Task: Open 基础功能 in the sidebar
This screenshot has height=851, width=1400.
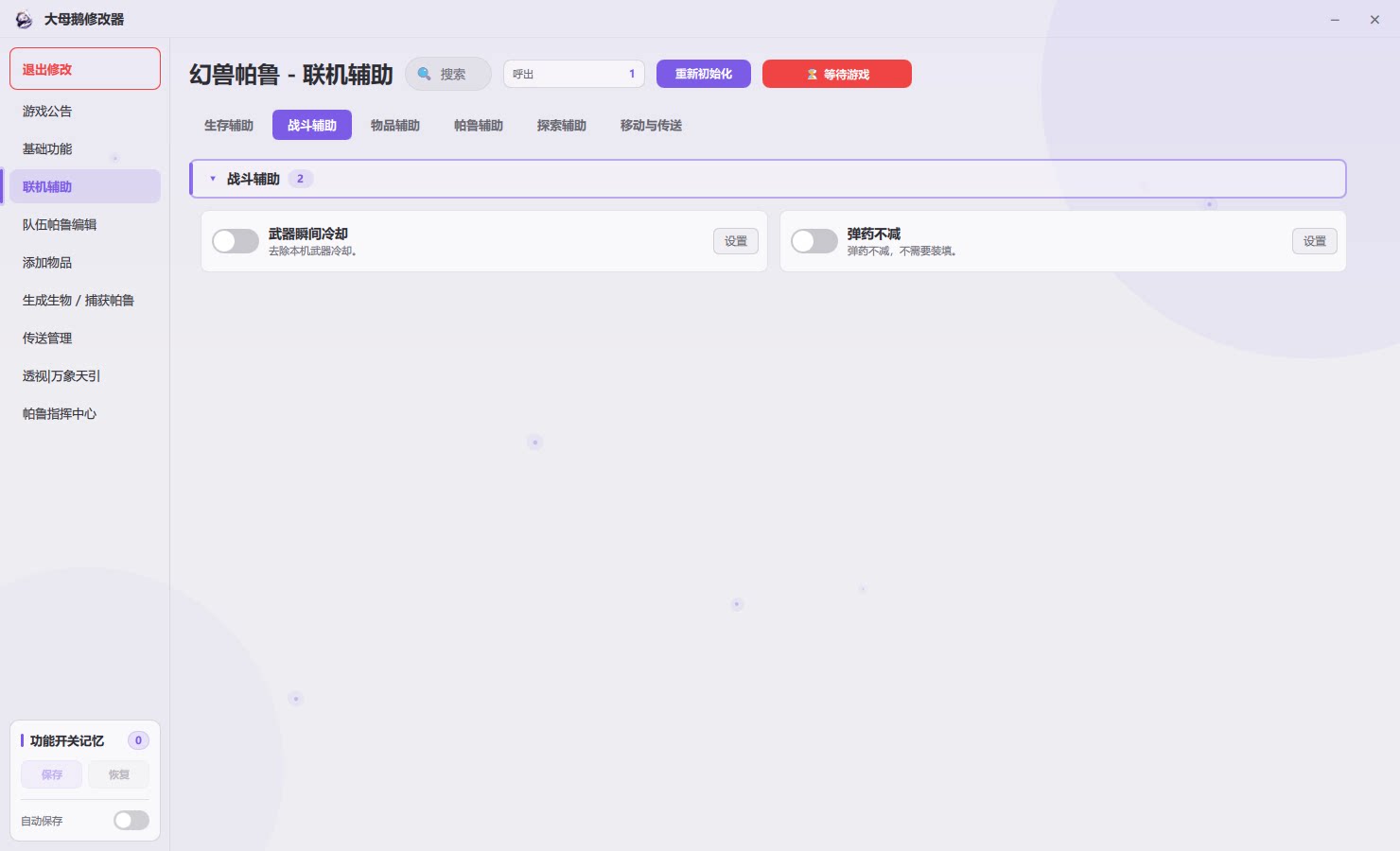Action: pos(85,148)
